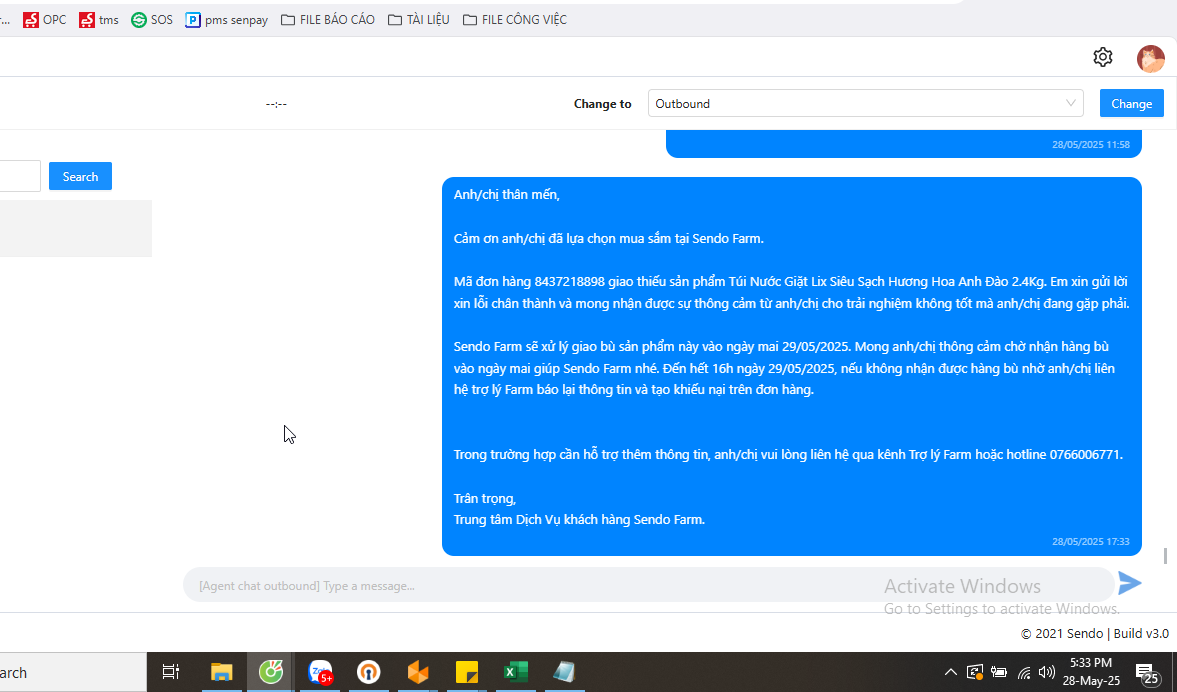1177x692 pixels.
Task: Click the "Anh/chị thân mến," greeting line
Action: click(x=507, y=195)
